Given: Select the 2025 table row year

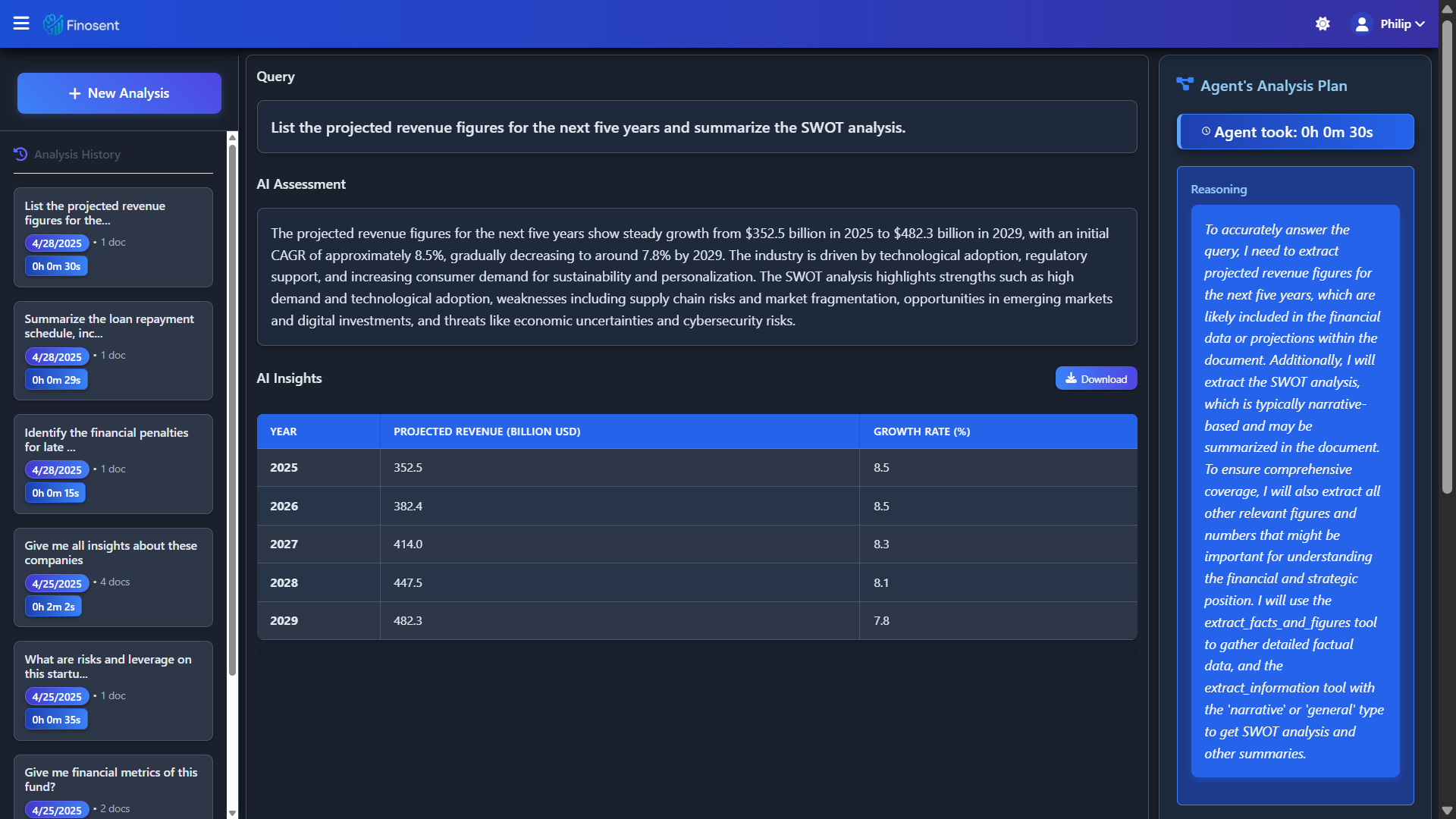Looking at the screenshot, I should (x=284, y=468).
